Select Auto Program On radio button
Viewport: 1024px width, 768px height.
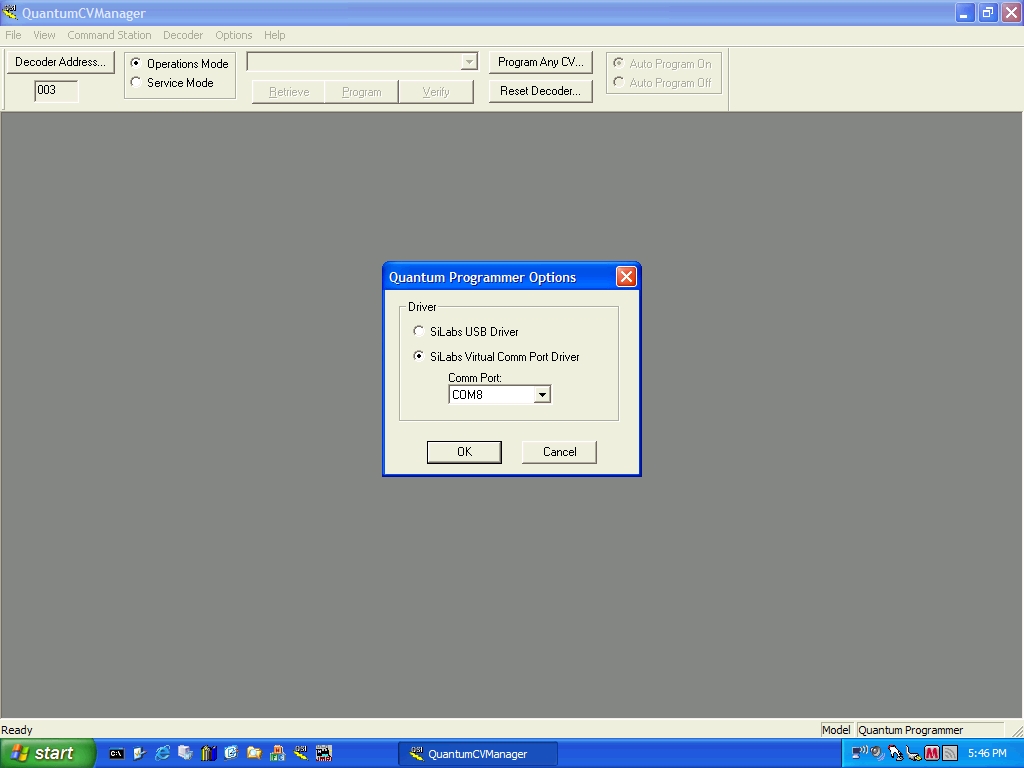618,63
